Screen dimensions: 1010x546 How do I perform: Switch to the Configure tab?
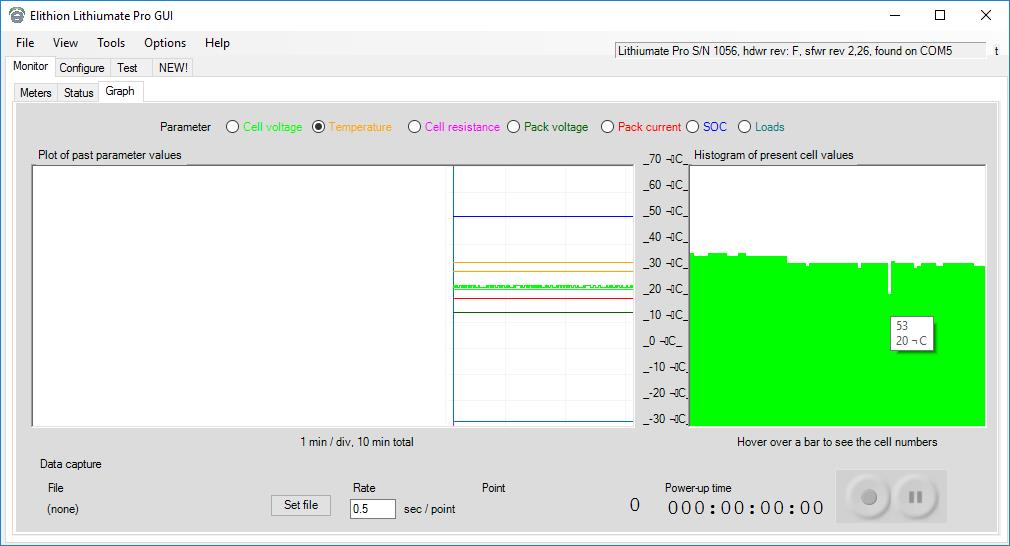82,68
